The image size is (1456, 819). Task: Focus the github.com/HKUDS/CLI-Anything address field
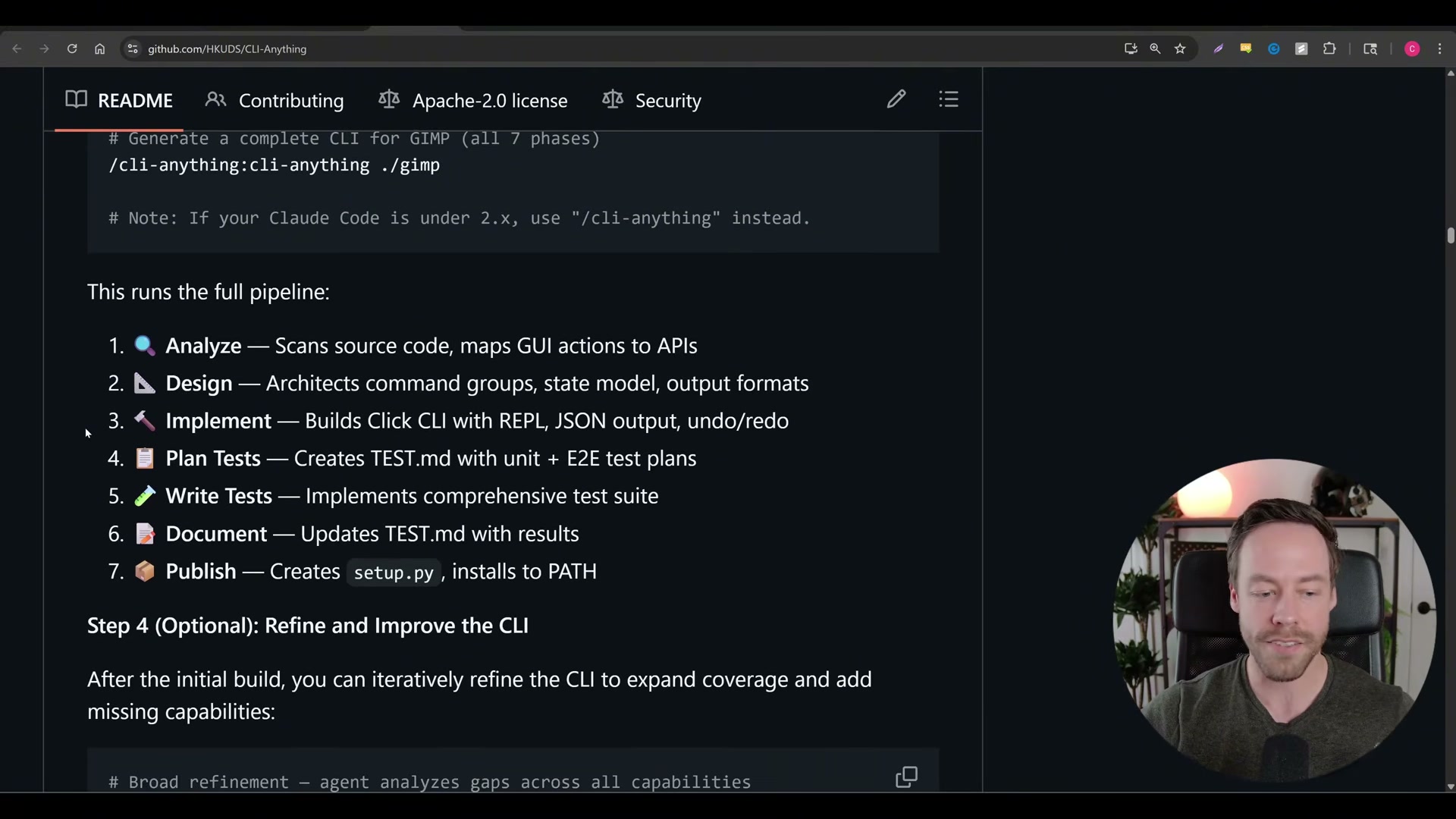pyautogui.click(x=227, y=49)
